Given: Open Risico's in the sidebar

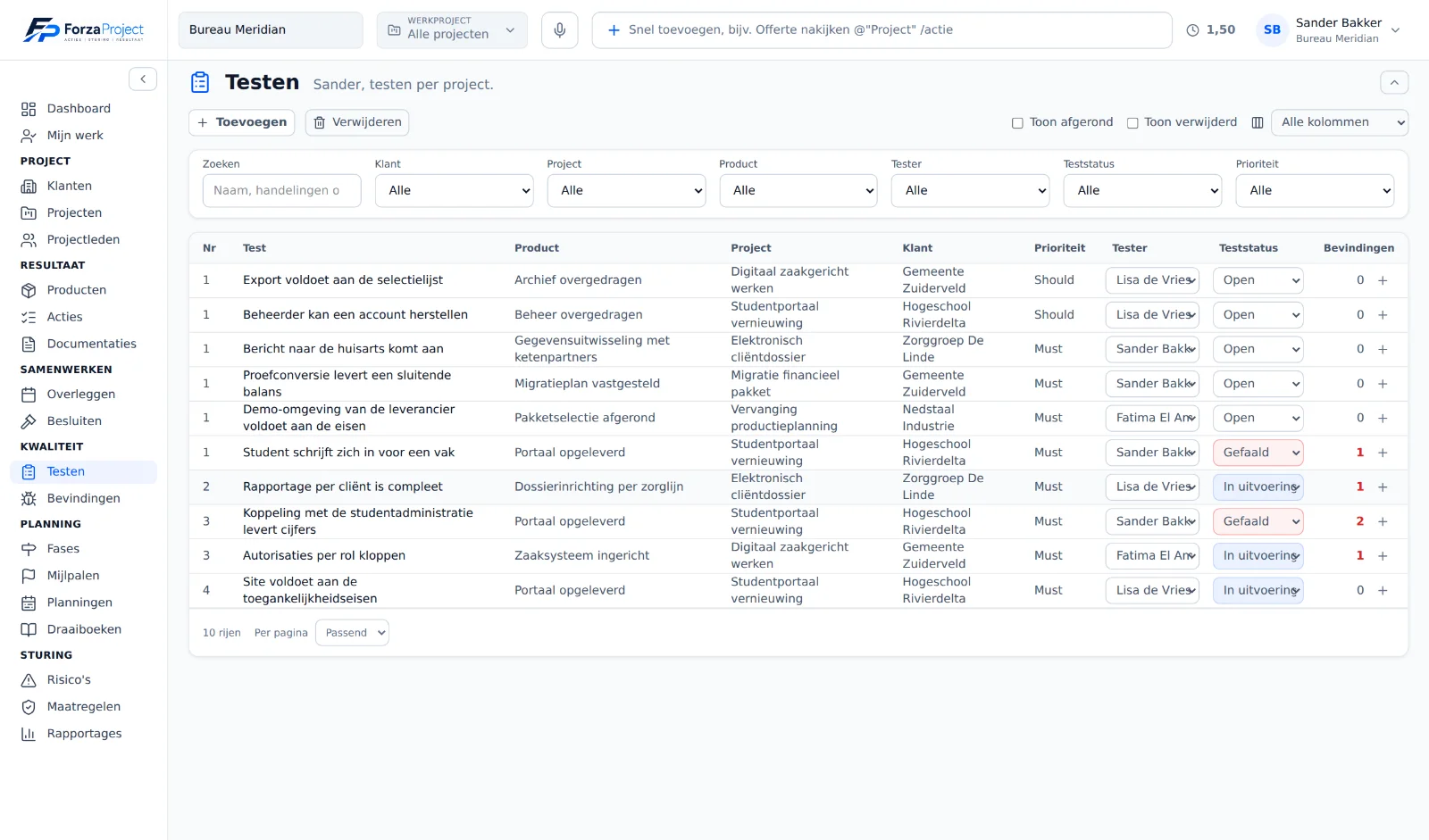Looking at the screenshot, I should 84,680.
